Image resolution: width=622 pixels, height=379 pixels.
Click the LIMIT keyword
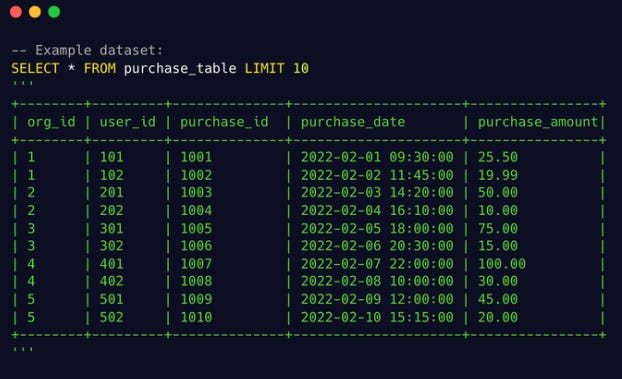pyautogui.click(x=264, y=68)
